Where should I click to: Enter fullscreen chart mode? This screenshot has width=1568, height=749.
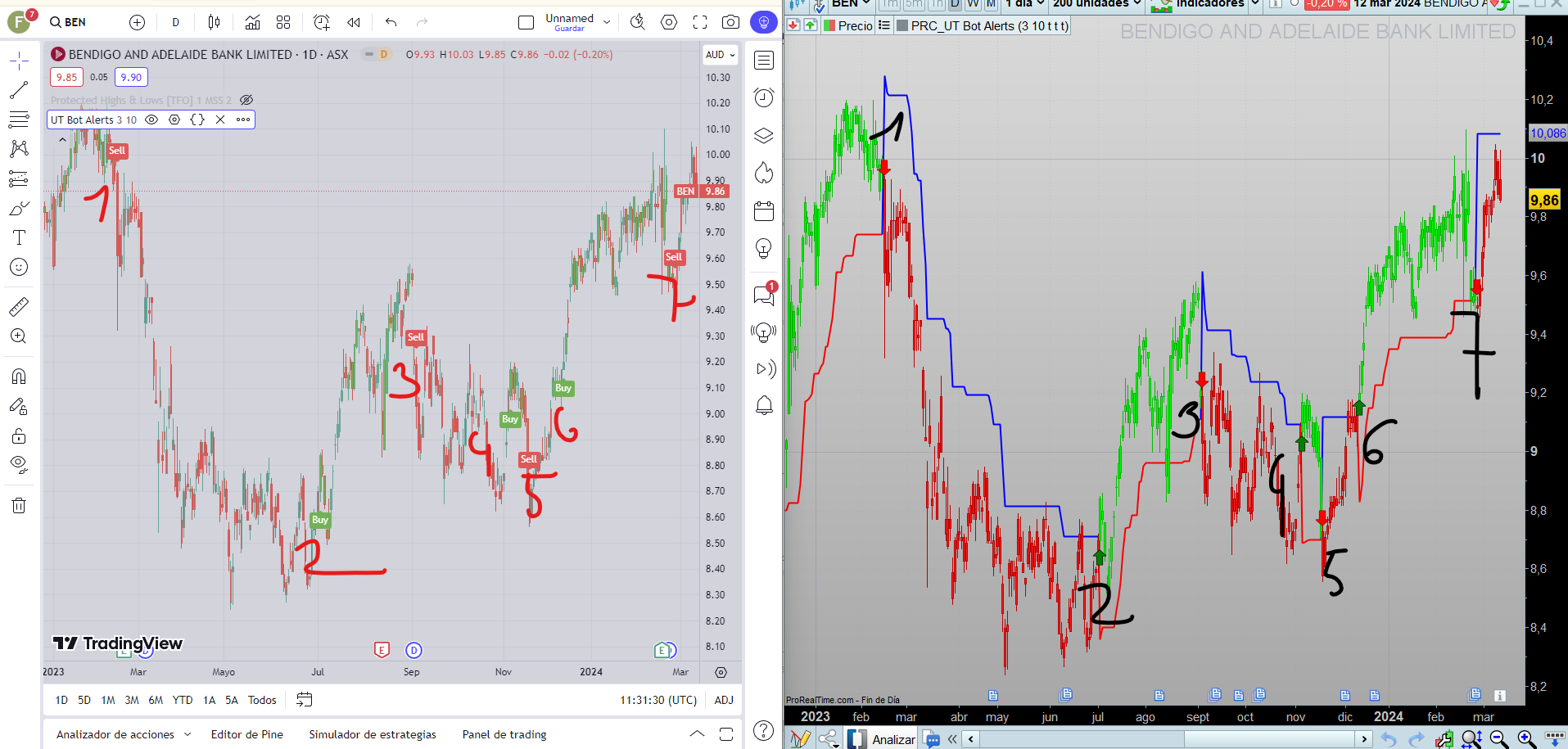point(700,22)
